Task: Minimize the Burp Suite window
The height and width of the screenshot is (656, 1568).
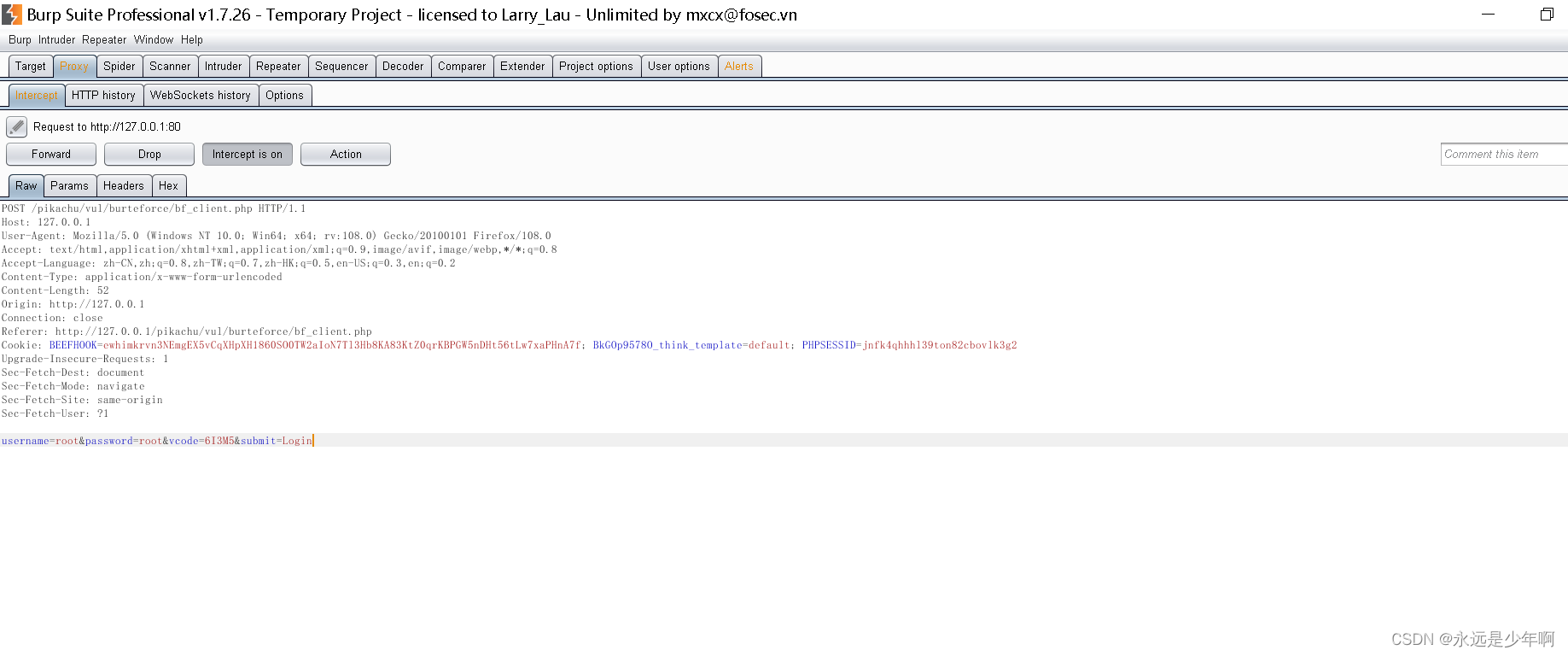Action: [1488, 15]
